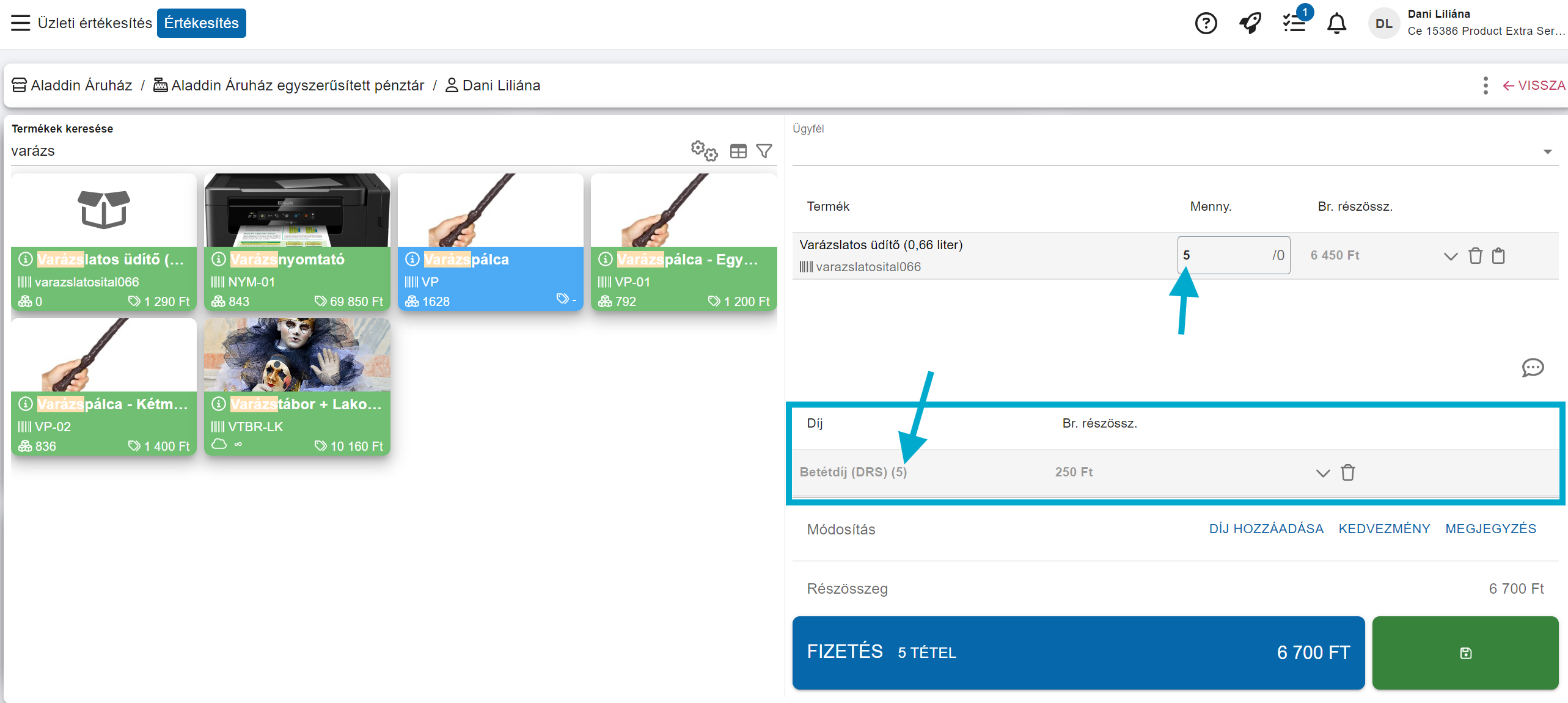Viewport: 1568px width, 703px height.
Task: Click KEDVEZMÉNY to add discount
Action: coord(1384,529)
